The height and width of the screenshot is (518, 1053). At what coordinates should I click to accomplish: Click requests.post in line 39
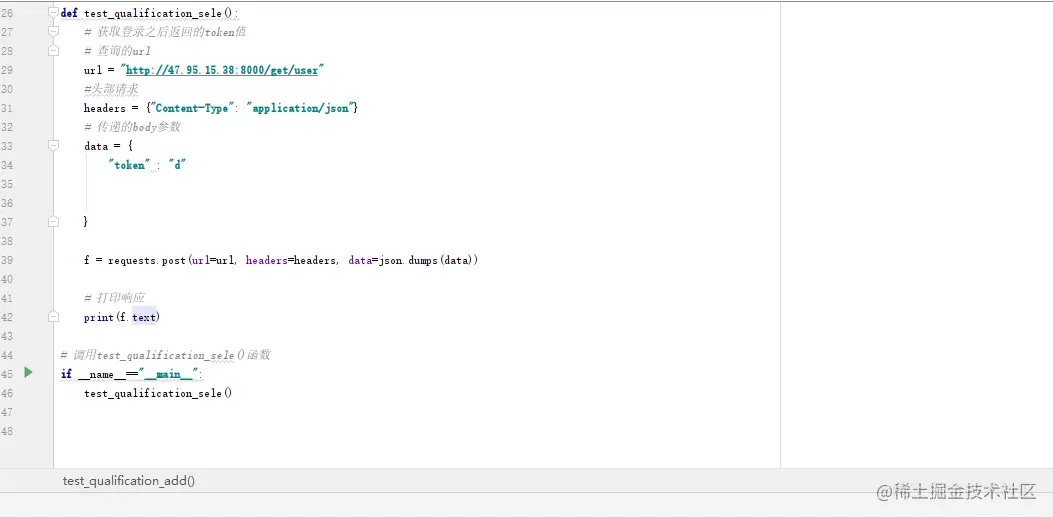146,260
